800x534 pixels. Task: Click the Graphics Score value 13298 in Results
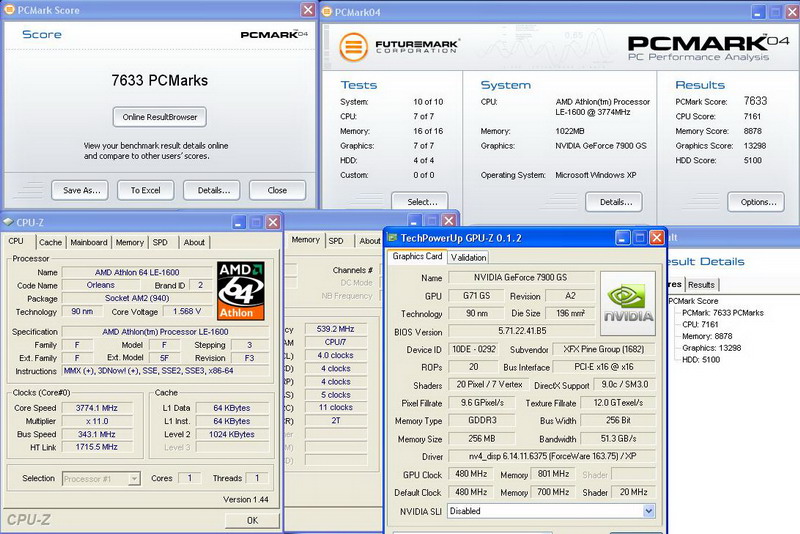755,146
